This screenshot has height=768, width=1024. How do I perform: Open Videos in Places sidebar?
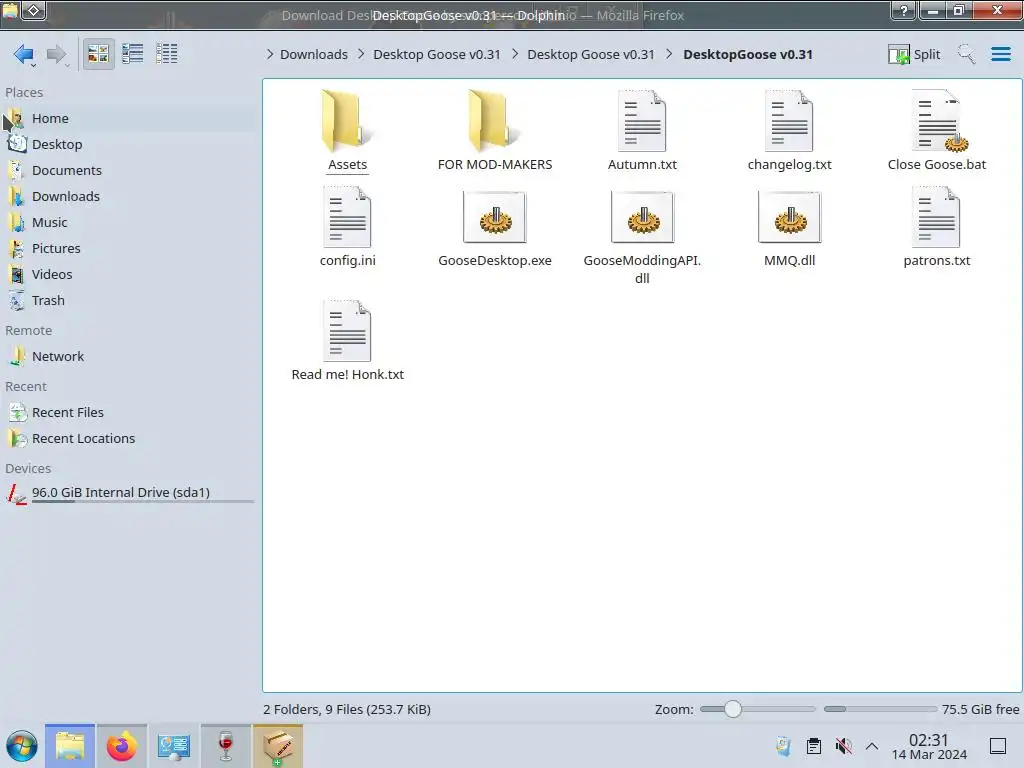click(129, 275)
